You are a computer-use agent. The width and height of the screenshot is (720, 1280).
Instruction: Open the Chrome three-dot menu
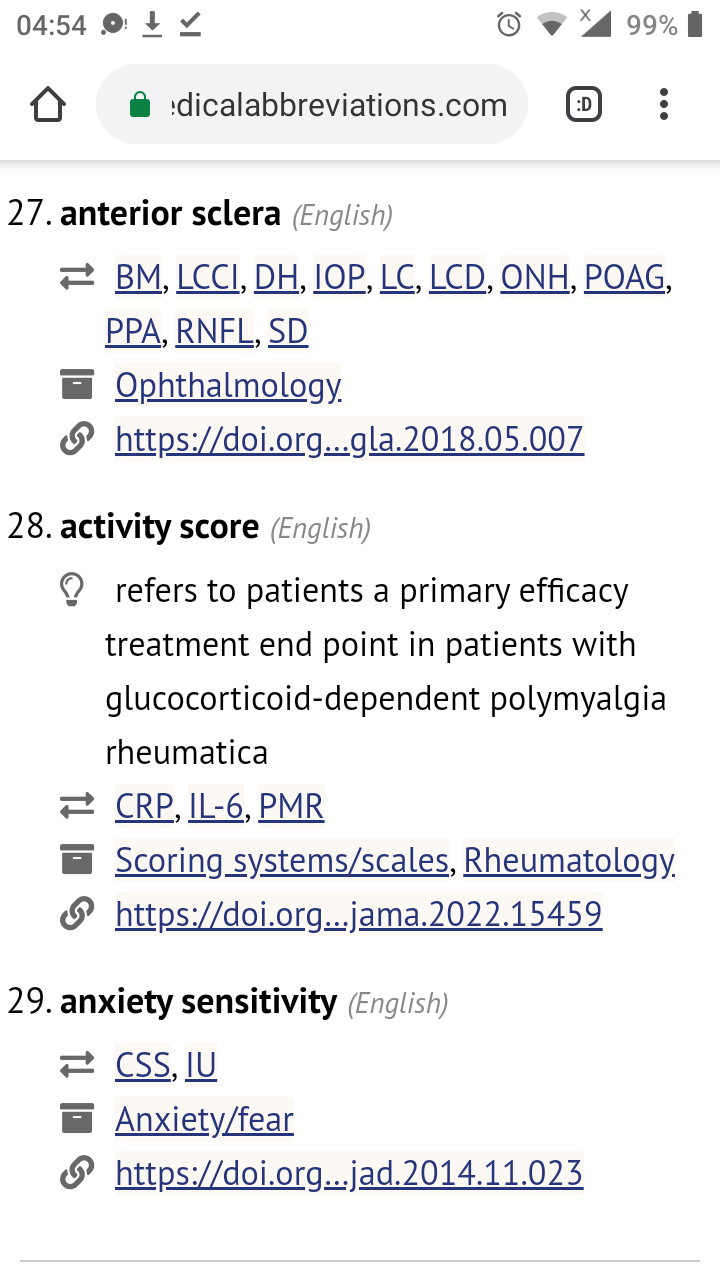coord(664,104)
